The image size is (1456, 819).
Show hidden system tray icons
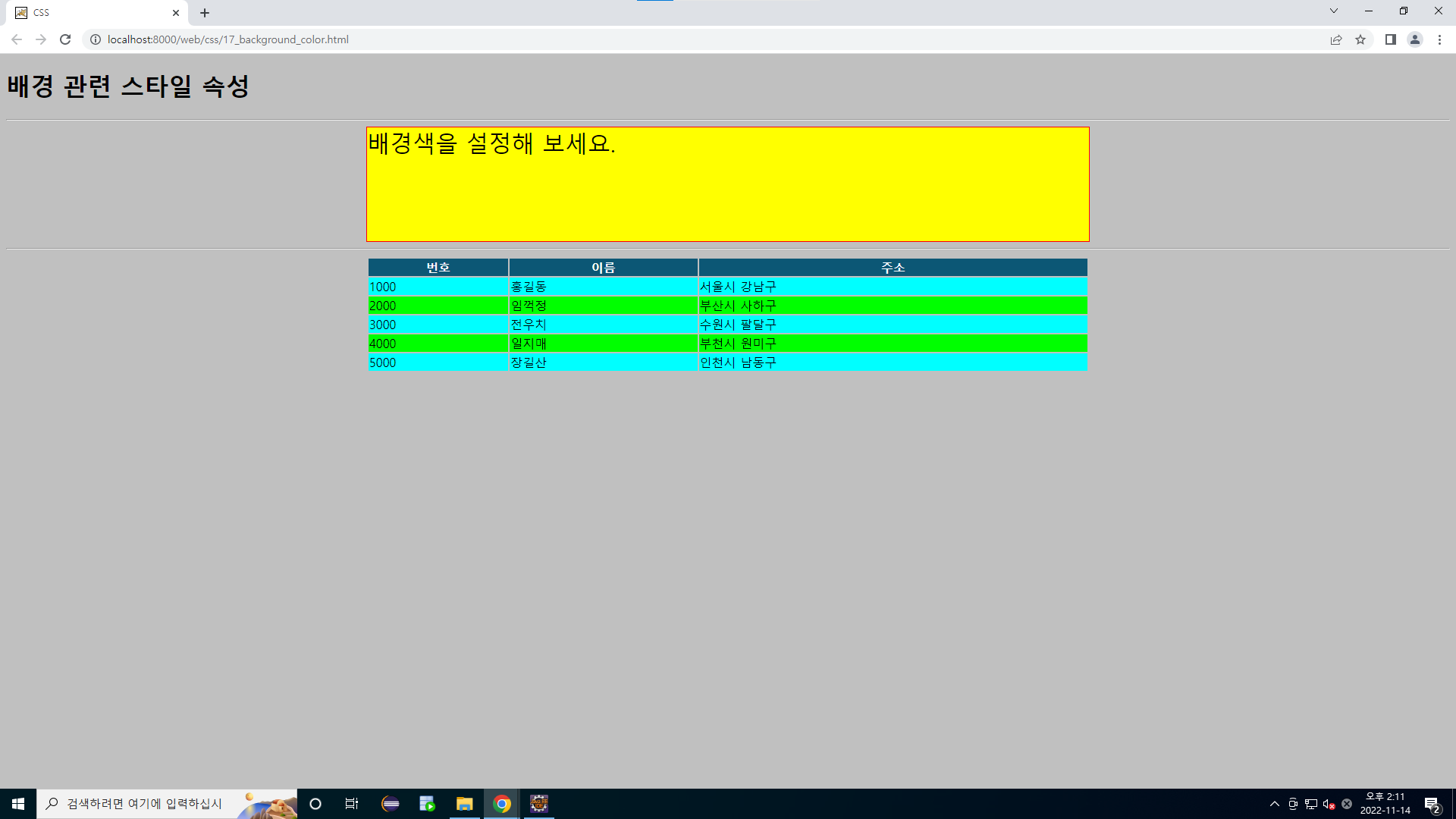[1274, 804]
